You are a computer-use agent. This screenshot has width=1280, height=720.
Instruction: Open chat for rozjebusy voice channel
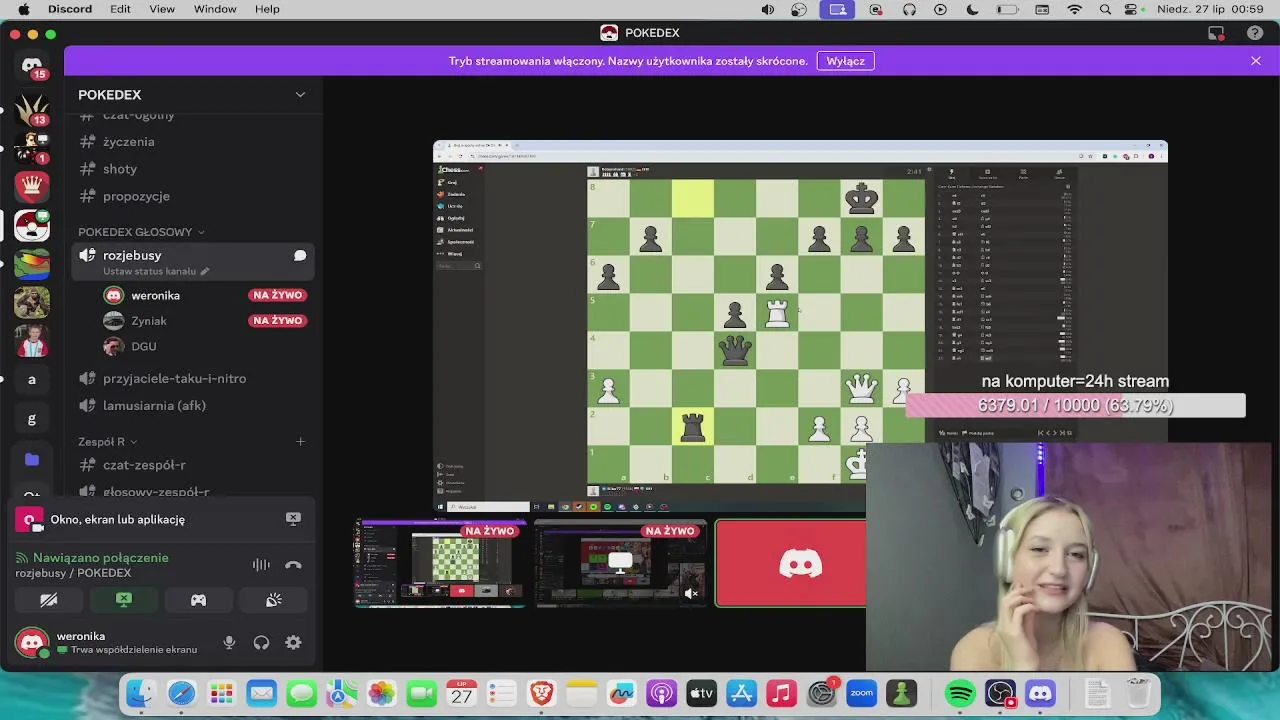299,256
